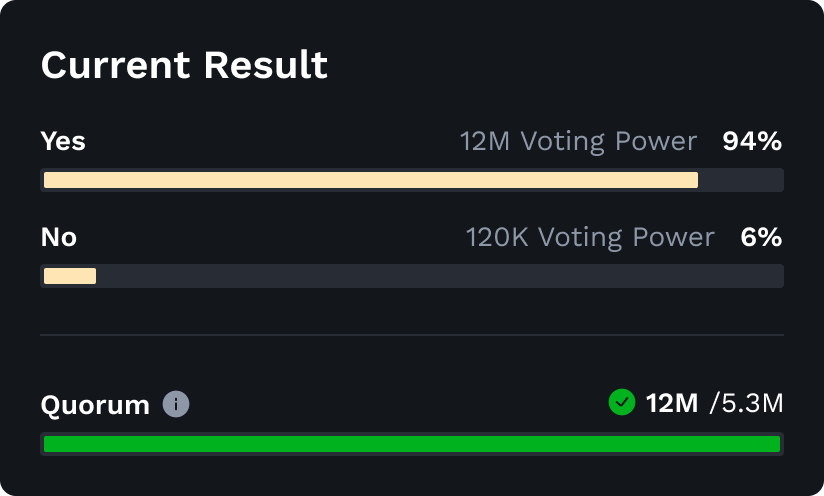
Task: Click the Yes progress bar fill
Action: point(371,180)
